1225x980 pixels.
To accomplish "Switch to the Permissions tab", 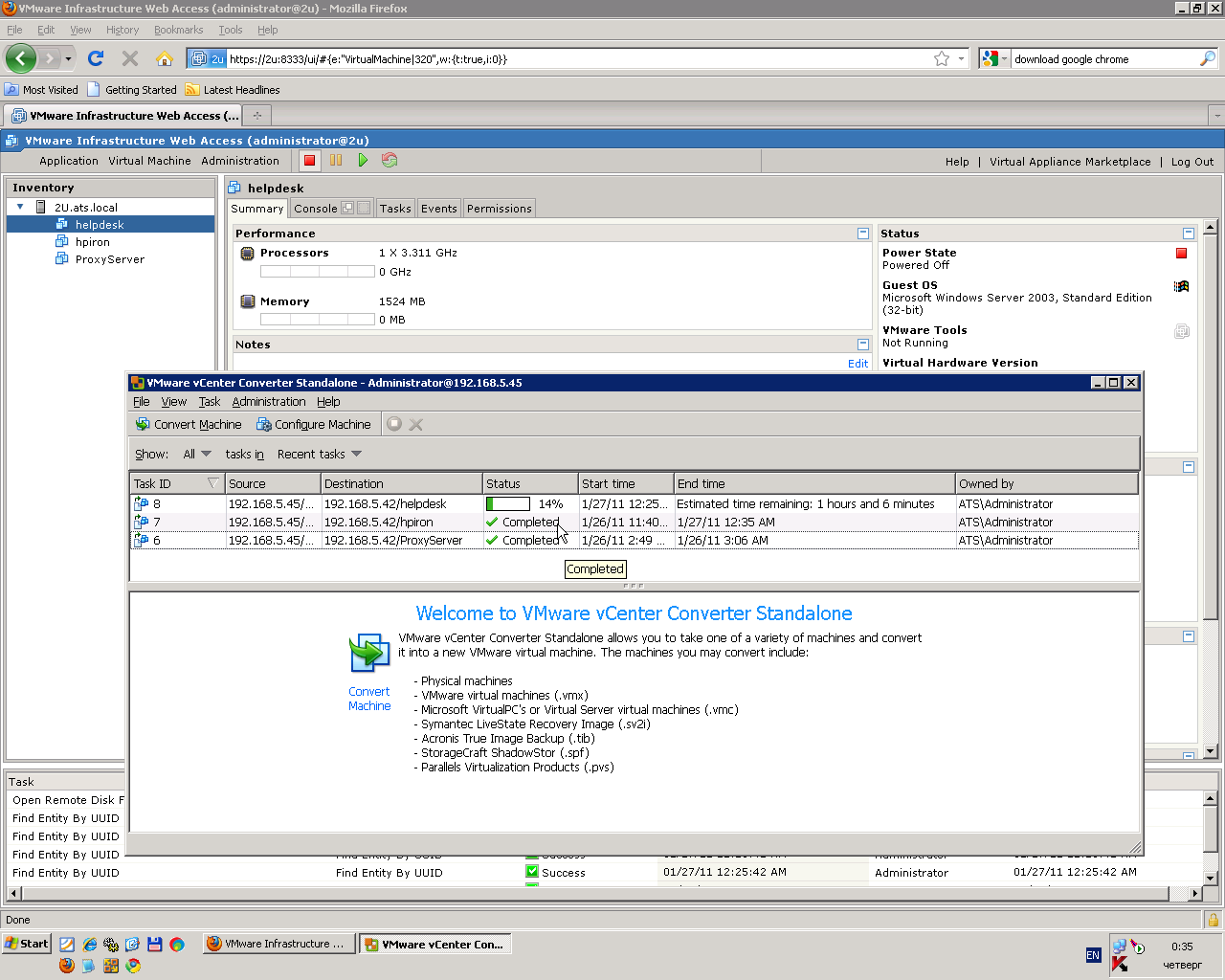I will click(499, 208).
